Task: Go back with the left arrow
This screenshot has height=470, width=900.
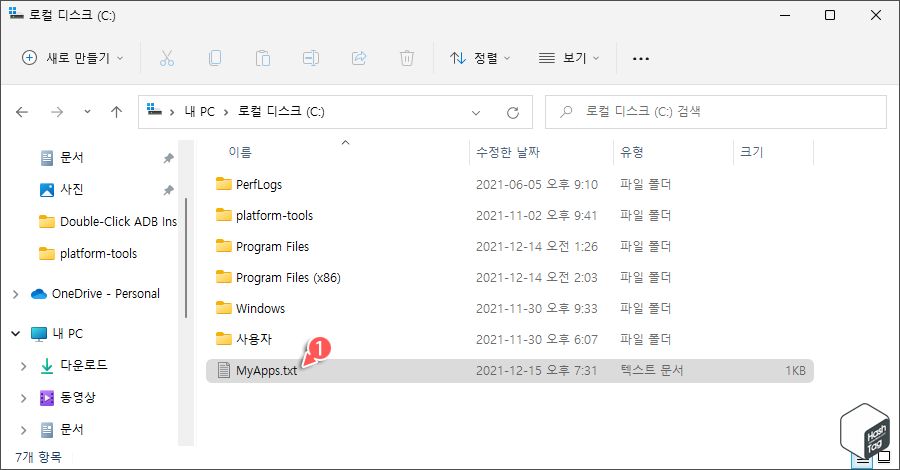Action: pyautogui.click(x=22, y=112)
